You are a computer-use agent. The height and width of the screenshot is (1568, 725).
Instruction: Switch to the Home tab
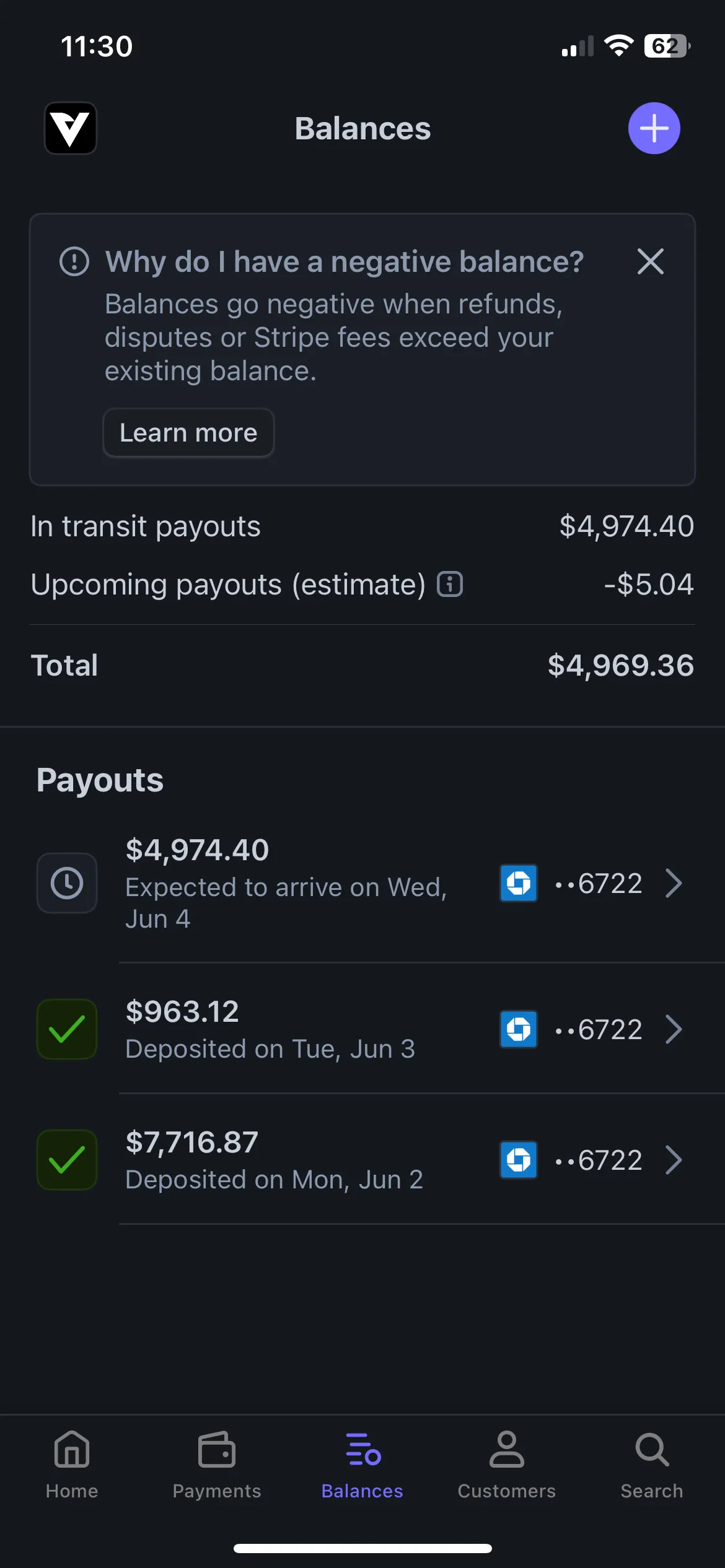tap(72, 1465)
